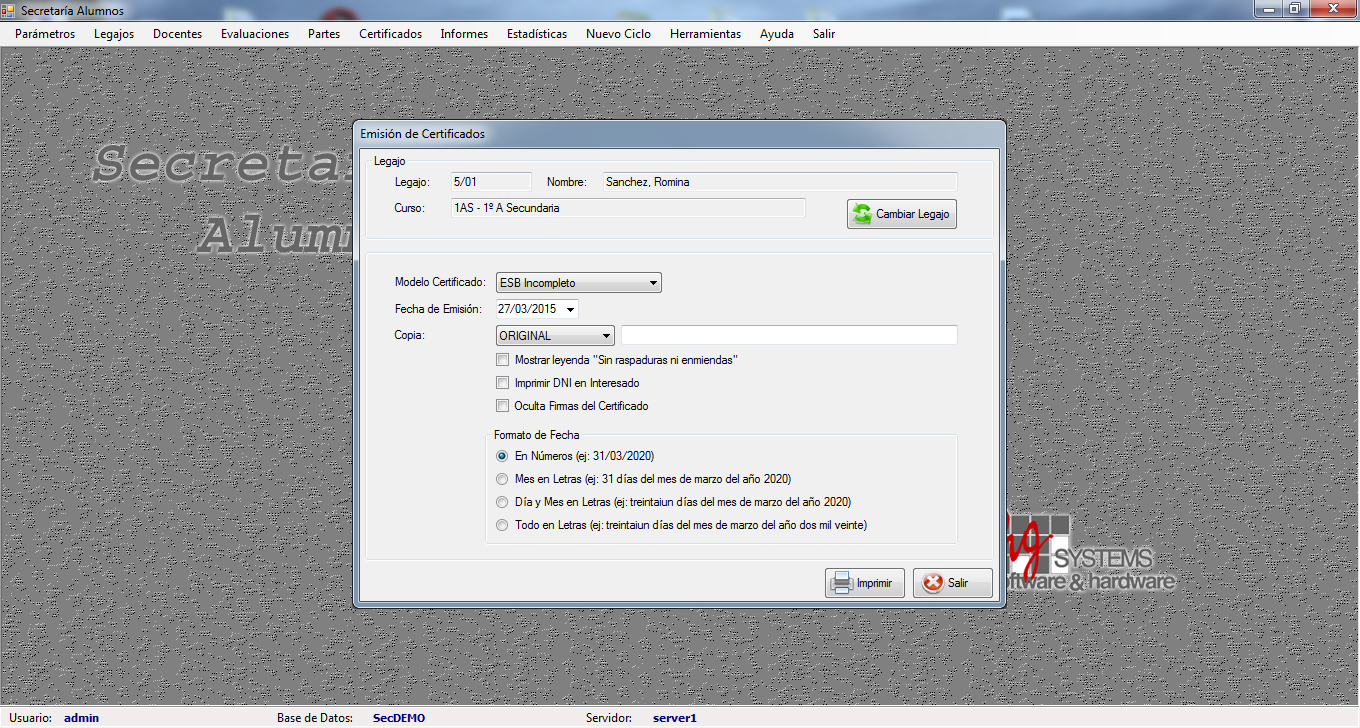Image resolution: width=1360 pixels, height=728 pixels.
Task: Click the red X icon on Salir button
Action: [x=933, y=583]
